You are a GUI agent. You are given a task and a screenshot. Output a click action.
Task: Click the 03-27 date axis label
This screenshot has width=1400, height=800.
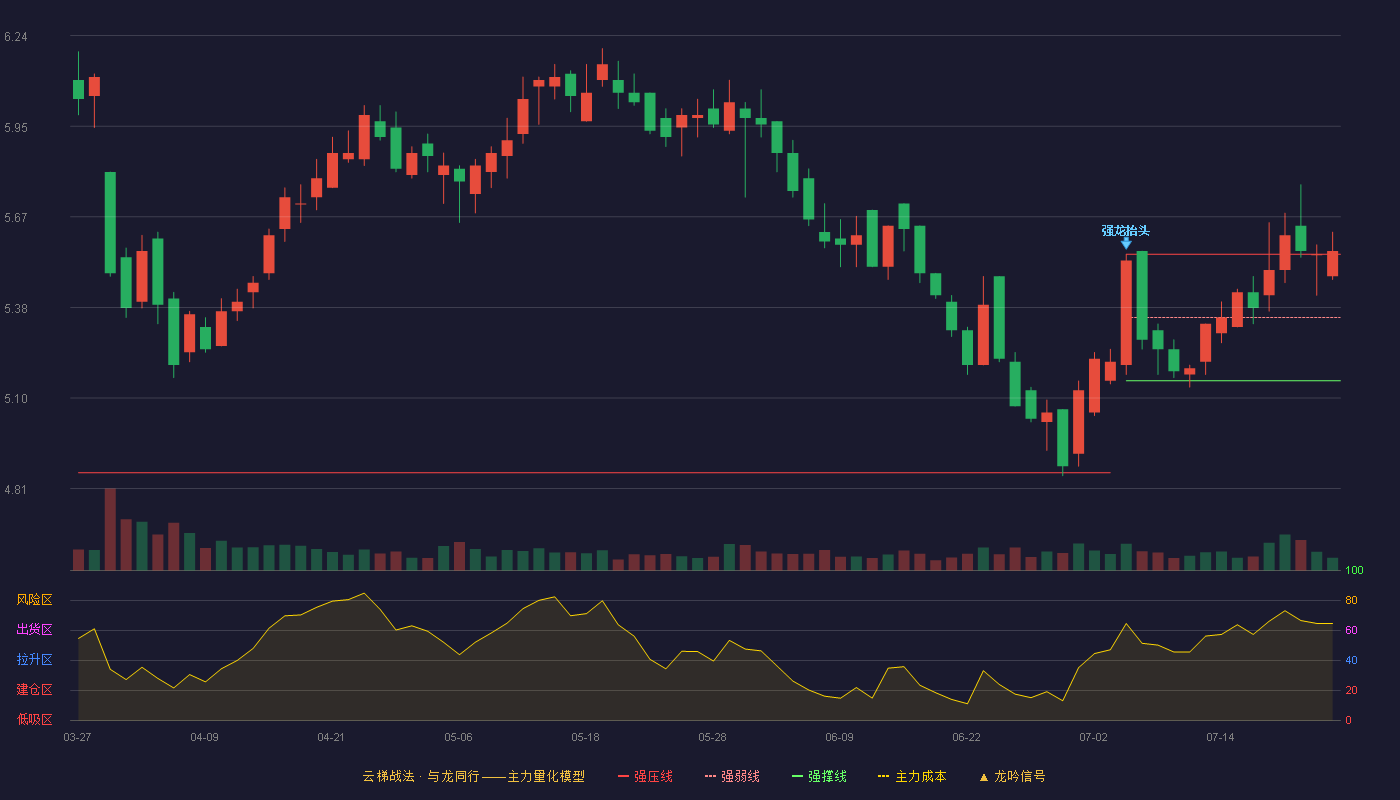(x=77, y=737)
